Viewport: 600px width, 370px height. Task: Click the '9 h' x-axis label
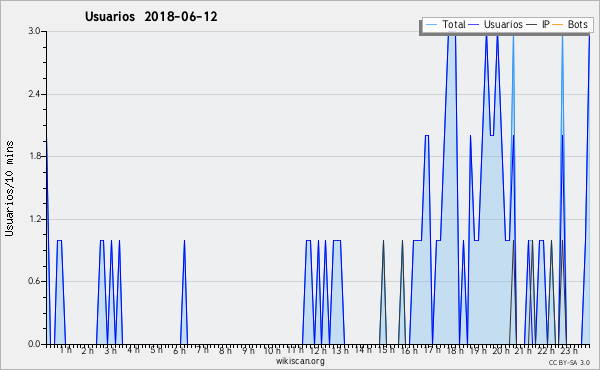tap(248, 350)
